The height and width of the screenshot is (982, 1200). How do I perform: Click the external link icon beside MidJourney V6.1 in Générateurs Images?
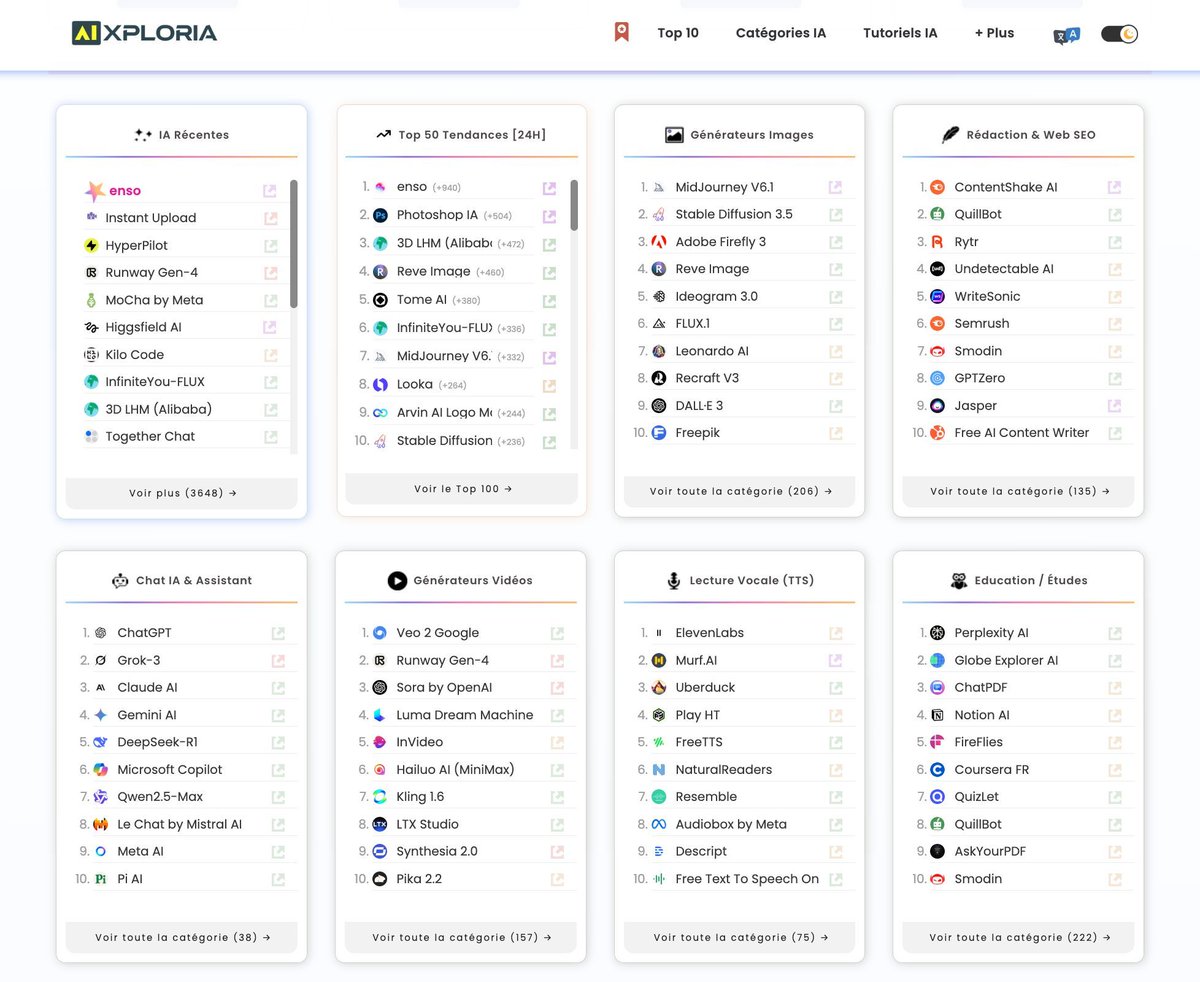point(835,187)
